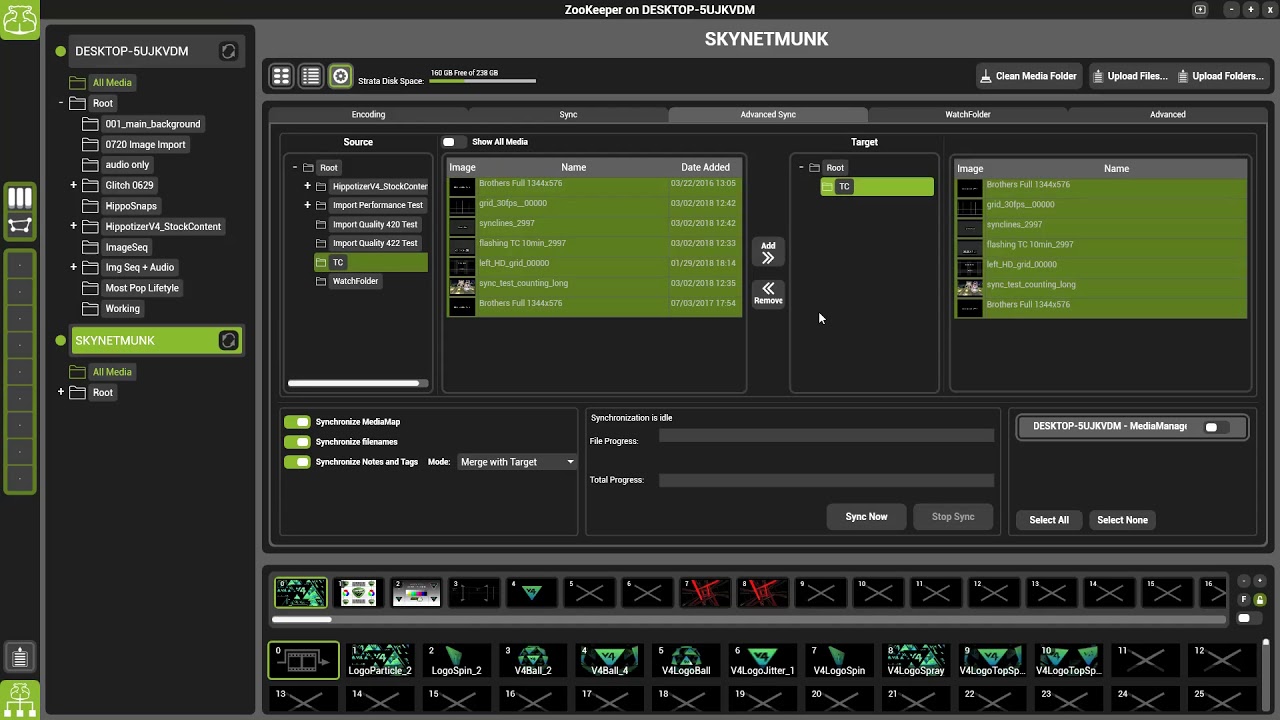Collapse the Root folder under DESKTOP-5UJKVDM
The image size is (1280, 720).
click(60, 103)
